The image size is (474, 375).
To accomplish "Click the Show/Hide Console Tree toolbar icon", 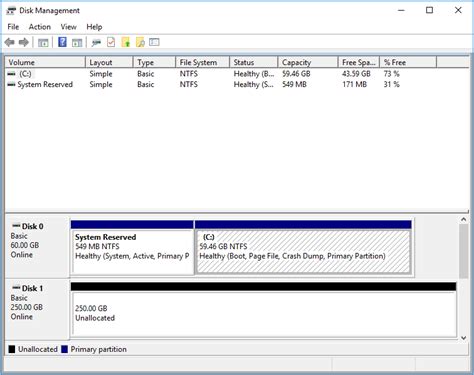I will pos(43,43).
